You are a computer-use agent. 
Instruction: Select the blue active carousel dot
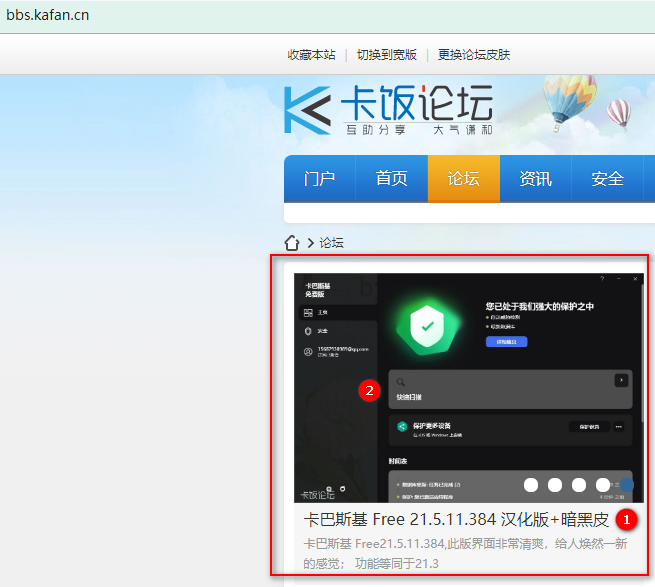(627, 485)
